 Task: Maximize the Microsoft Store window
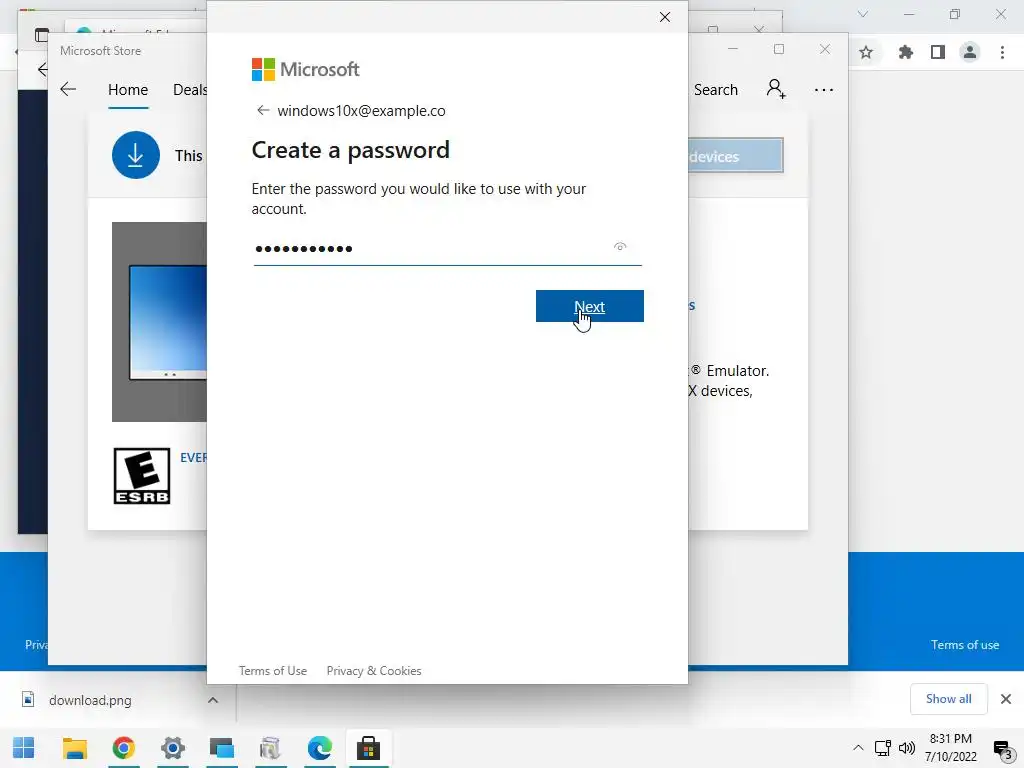pos(778,49)
